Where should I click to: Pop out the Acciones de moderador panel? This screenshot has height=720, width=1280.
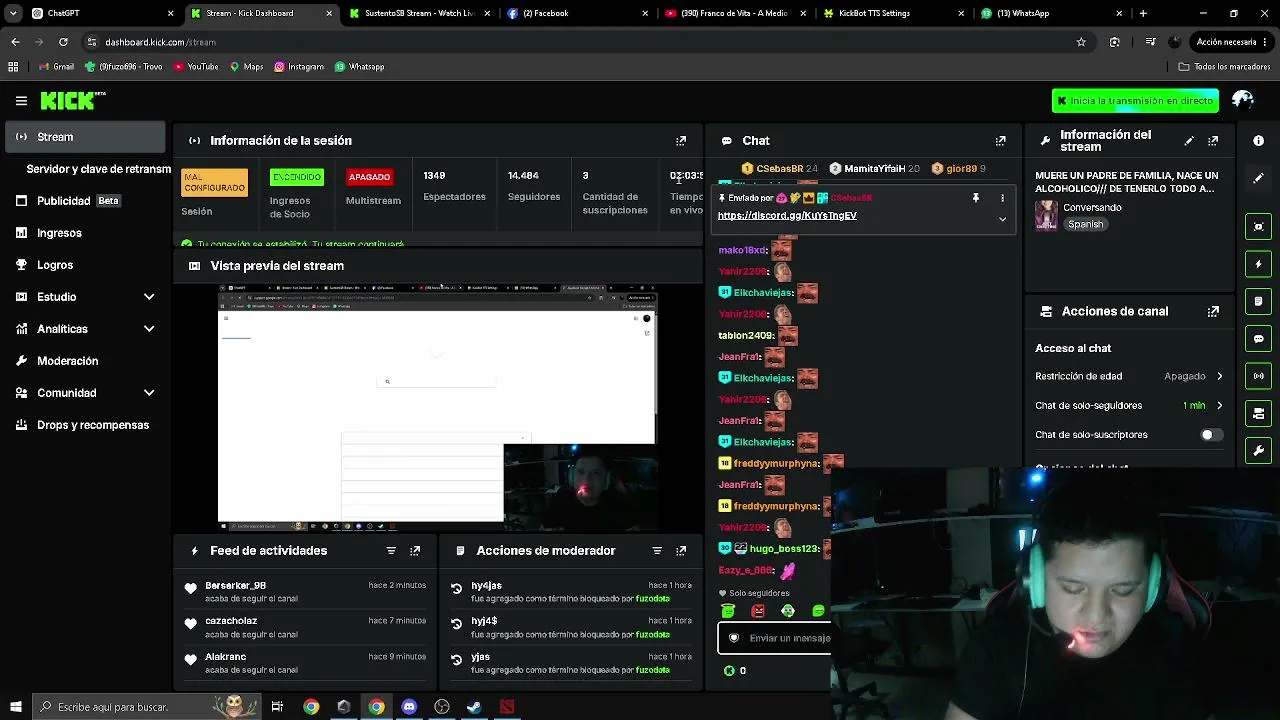pos(681,551)
